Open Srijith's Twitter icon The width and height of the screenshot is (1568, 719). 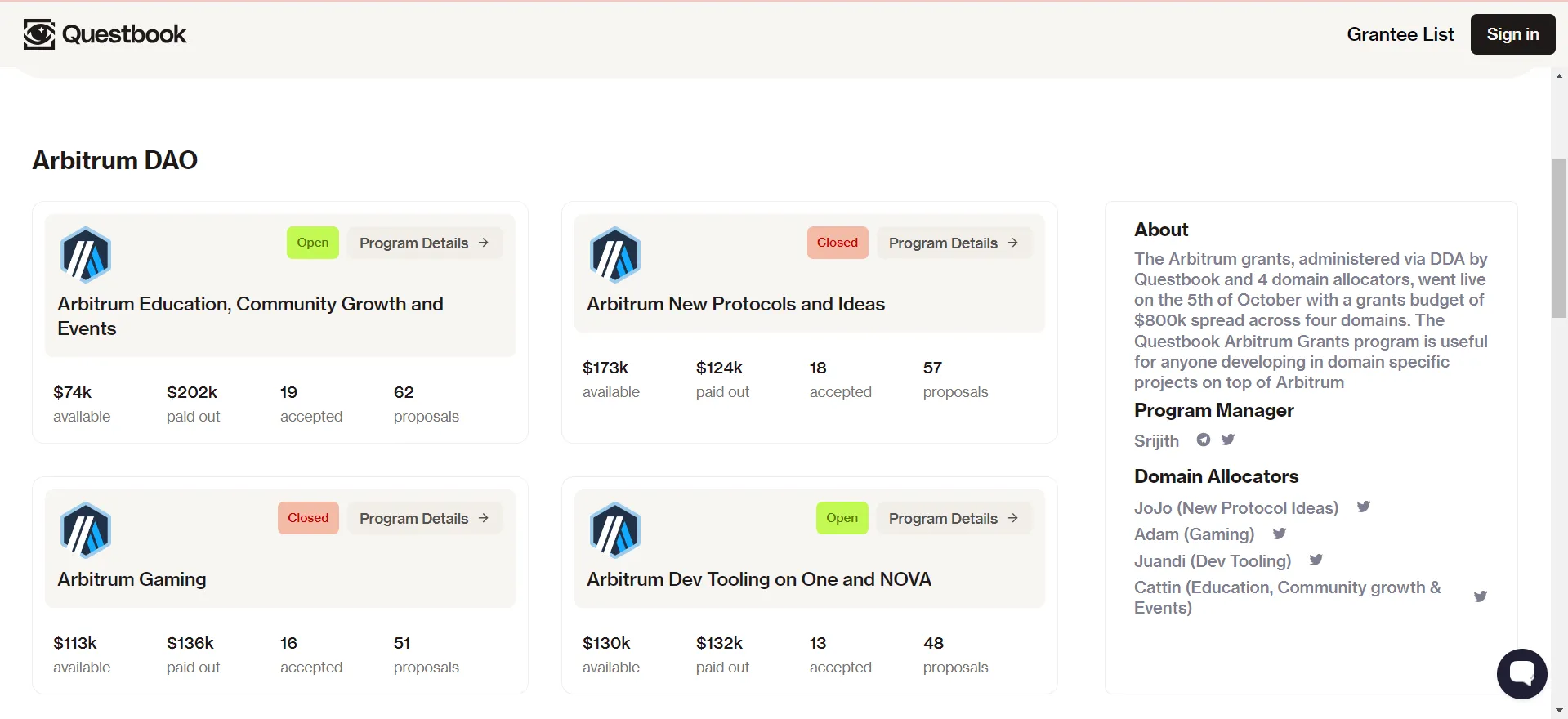1228,440
